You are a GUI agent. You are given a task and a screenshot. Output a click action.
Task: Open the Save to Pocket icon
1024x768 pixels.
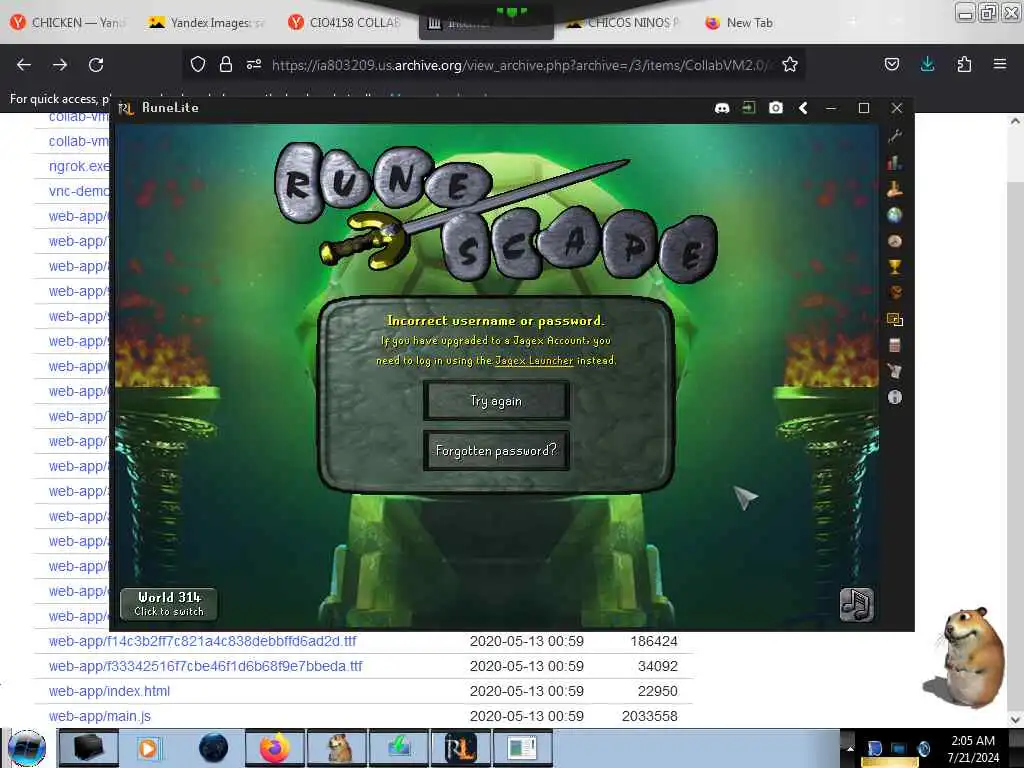click(891, 64)
